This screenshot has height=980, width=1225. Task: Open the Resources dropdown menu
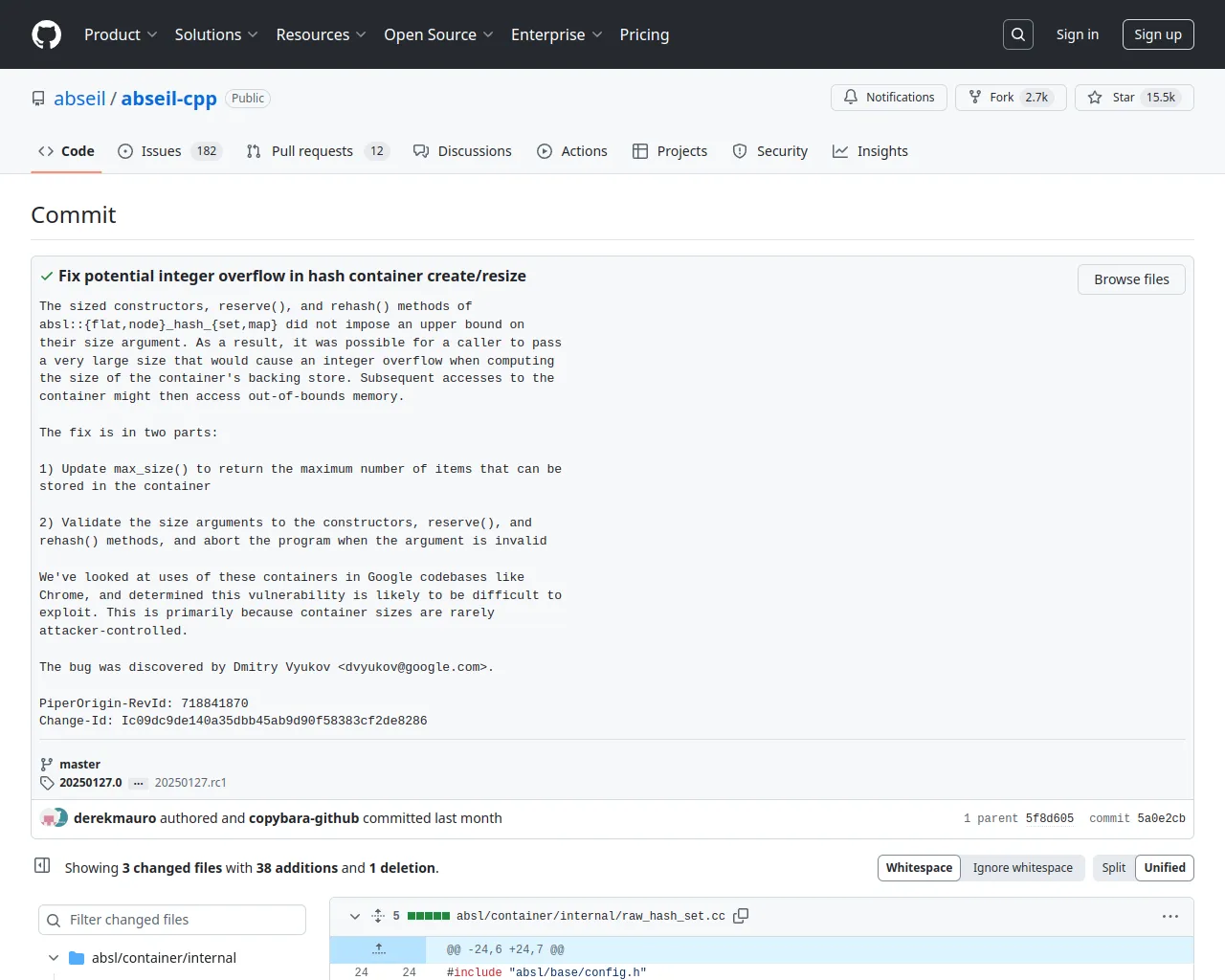tap(321, 34)
